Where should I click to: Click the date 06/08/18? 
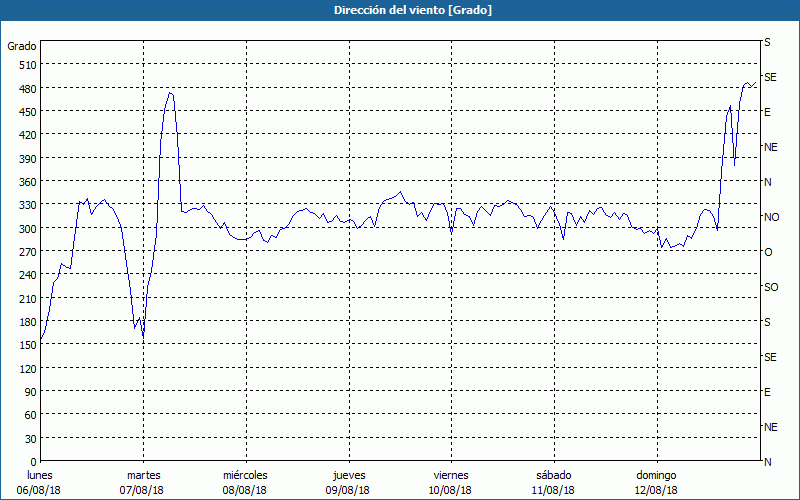pos(39,490)
